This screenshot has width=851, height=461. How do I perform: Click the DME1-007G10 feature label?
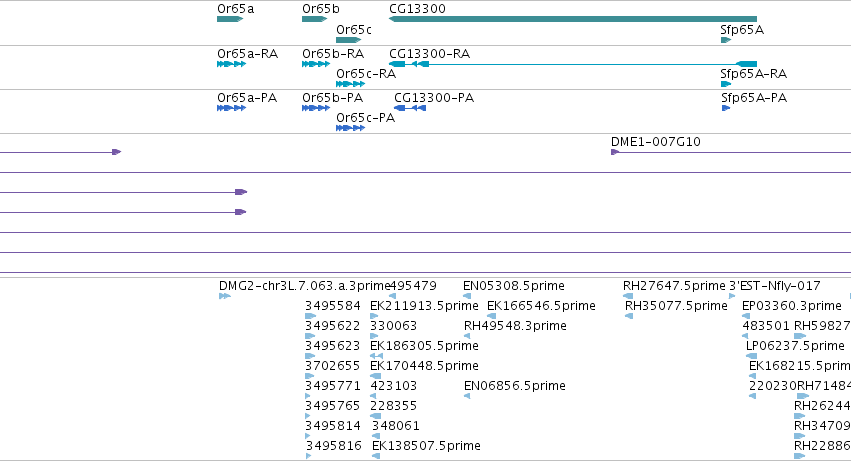click(x=656, y=142)
